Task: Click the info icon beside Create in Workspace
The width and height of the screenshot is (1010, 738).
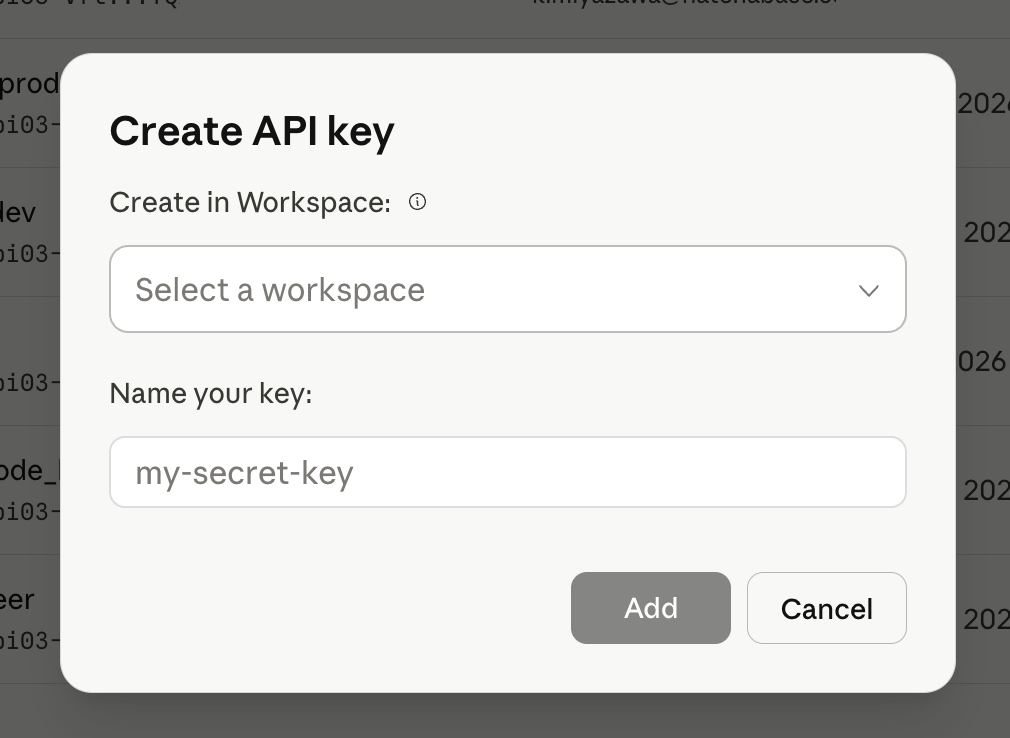Action: point(417,201)
